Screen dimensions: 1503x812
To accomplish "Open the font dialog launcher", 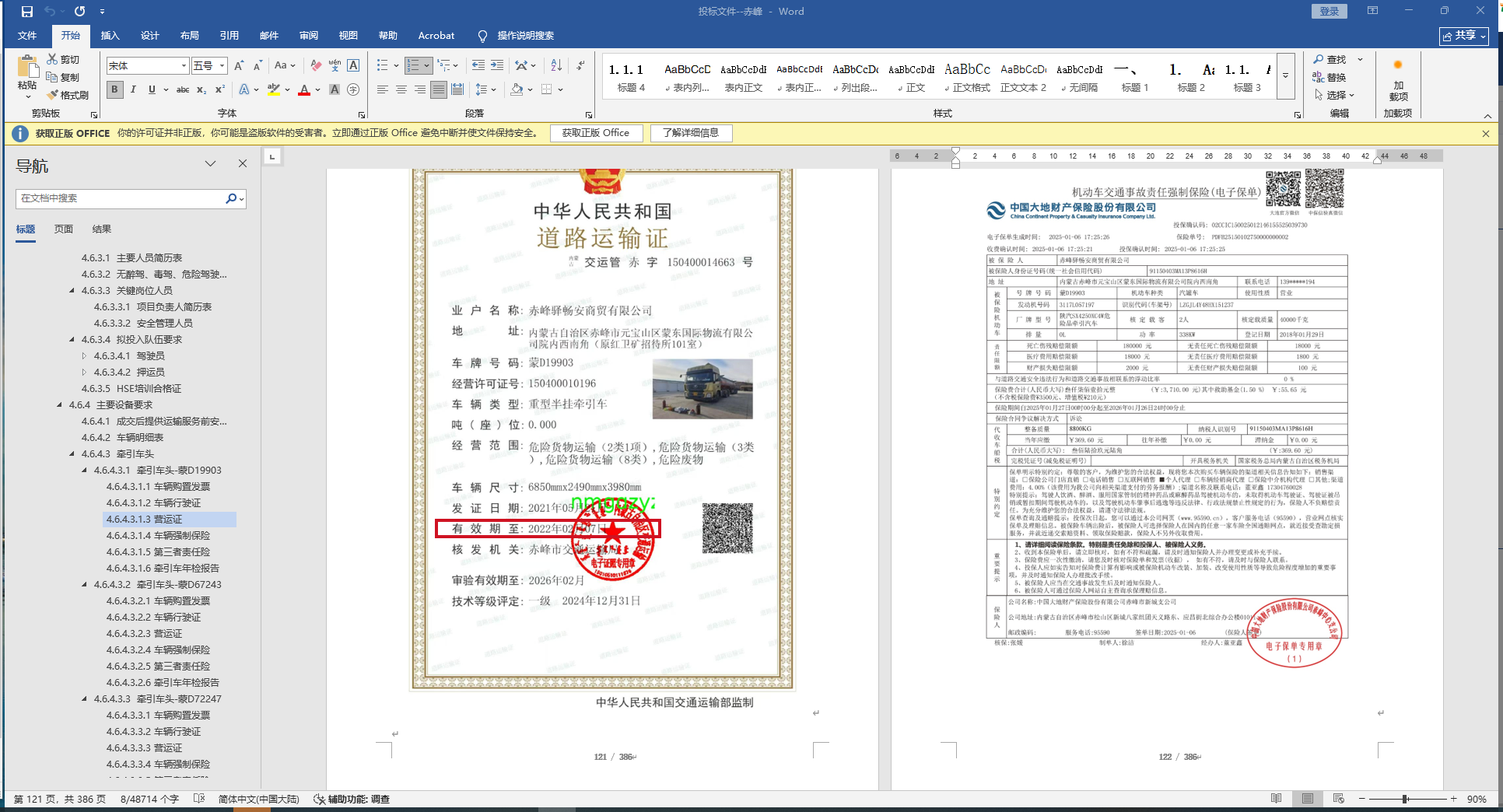I will coord(362,114).
